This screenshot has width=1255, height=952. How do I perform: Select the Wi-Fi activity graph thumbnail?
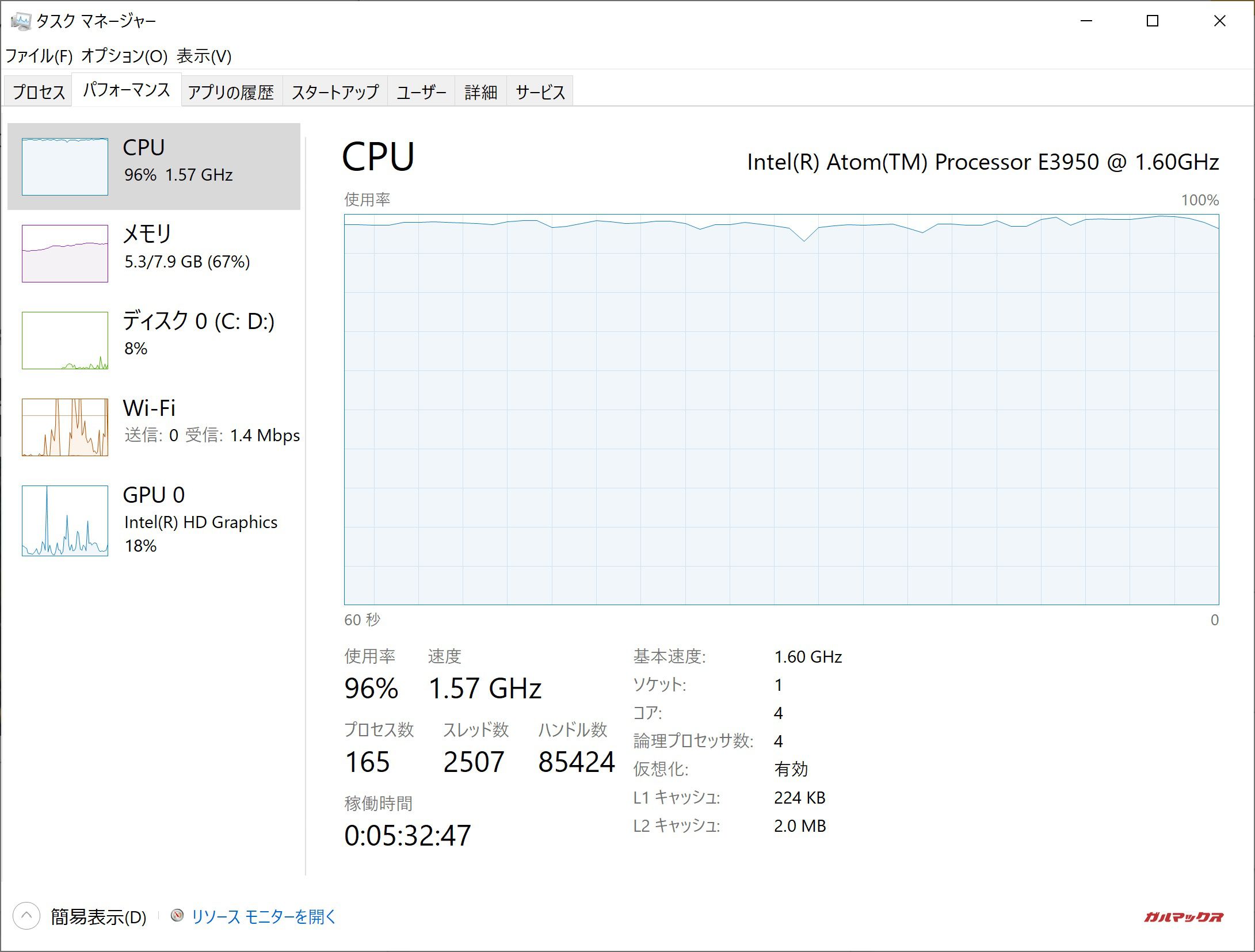coord(65,427)
